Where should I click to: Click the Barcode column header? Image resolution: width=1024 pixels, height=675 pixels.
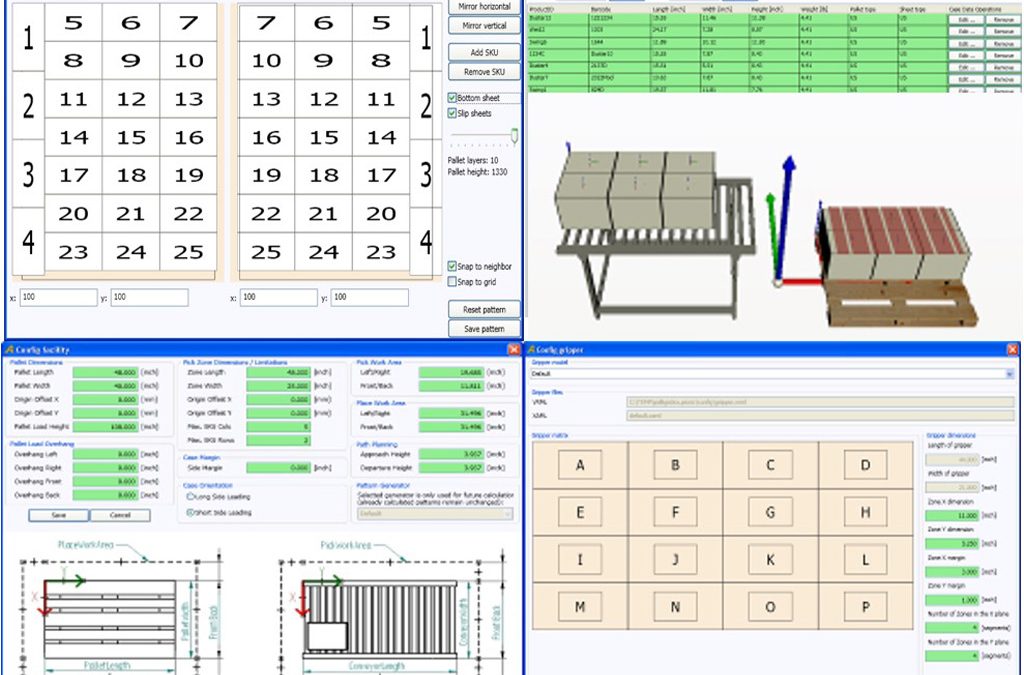[601, 9]
